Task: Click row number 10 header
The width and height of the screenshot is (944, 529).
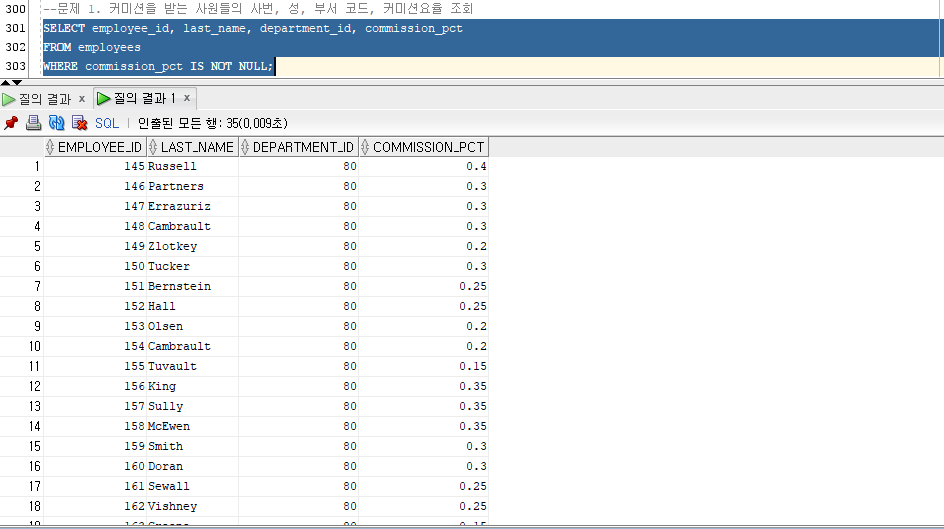Action: [22, 346]
